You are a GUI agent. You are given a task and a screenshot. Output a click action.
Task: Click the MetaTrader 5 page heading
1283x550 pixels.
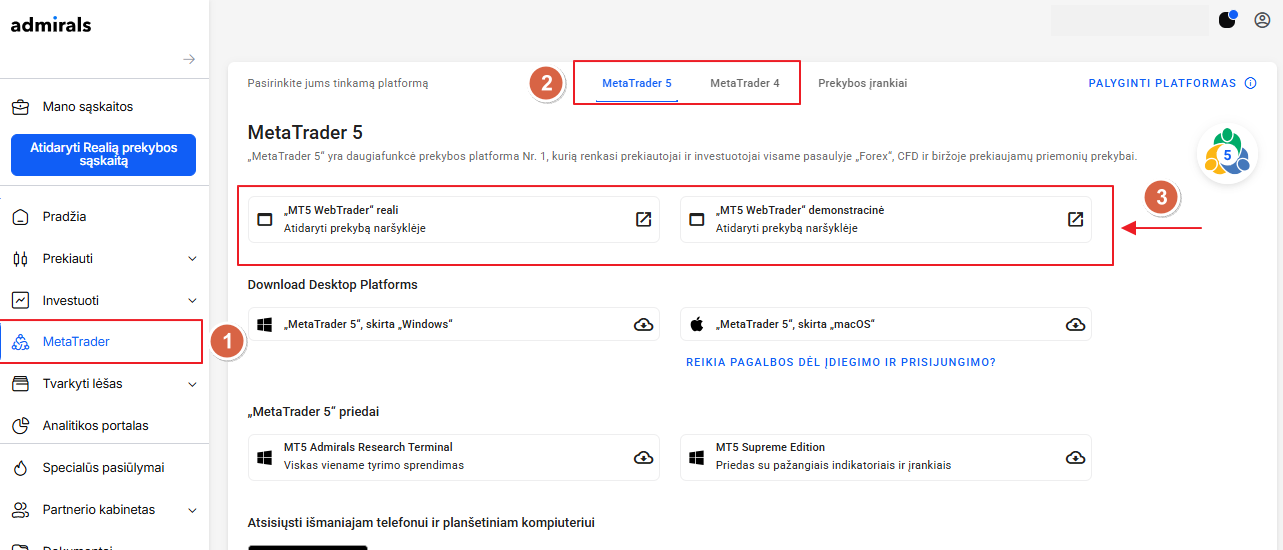tap(305, 132)
